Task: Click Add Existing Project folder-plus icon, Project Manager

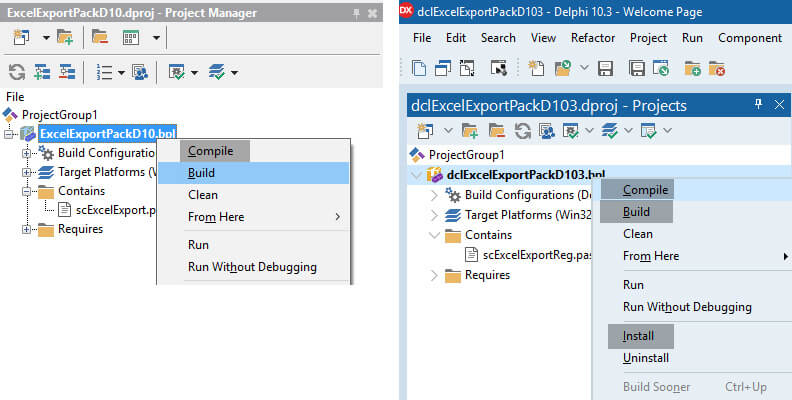Action: [x=65, y=37]
